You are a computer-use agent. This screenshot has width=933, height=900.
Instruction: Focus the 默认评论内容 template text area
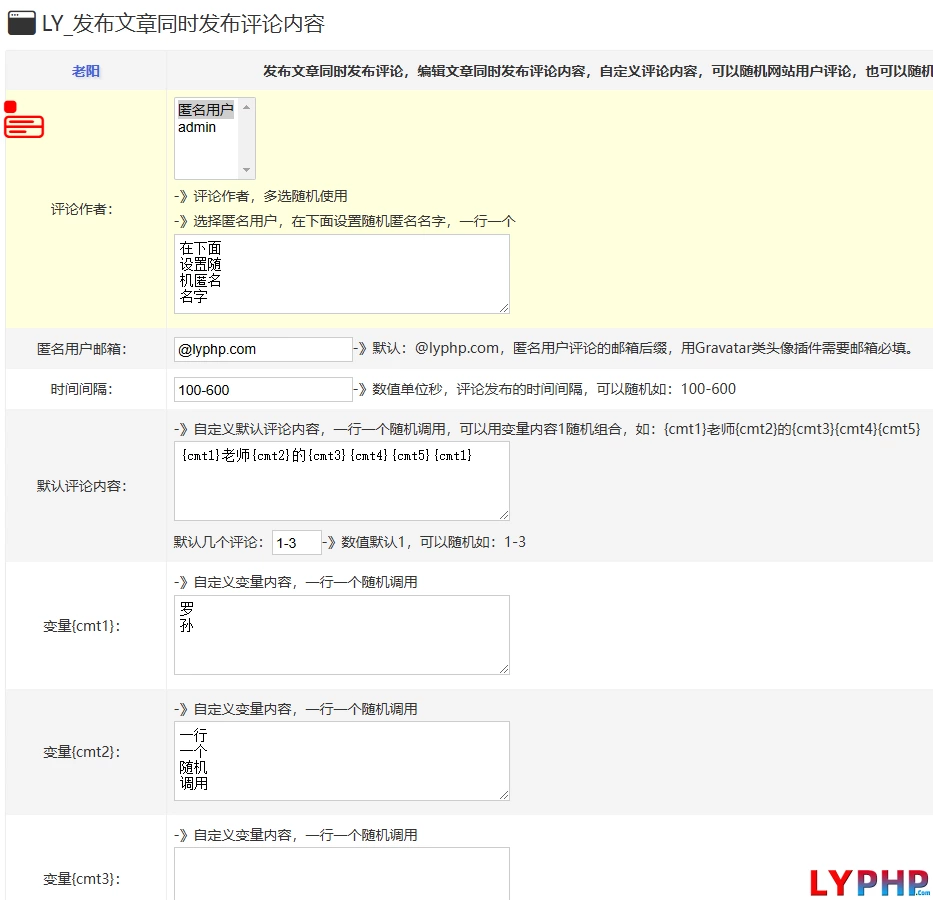point(341,480)
